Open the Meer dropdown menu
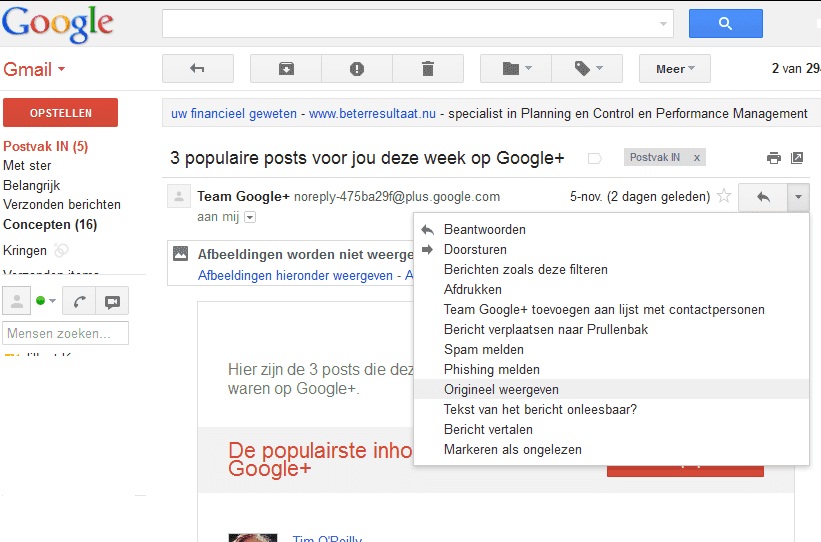 point(675,68)
